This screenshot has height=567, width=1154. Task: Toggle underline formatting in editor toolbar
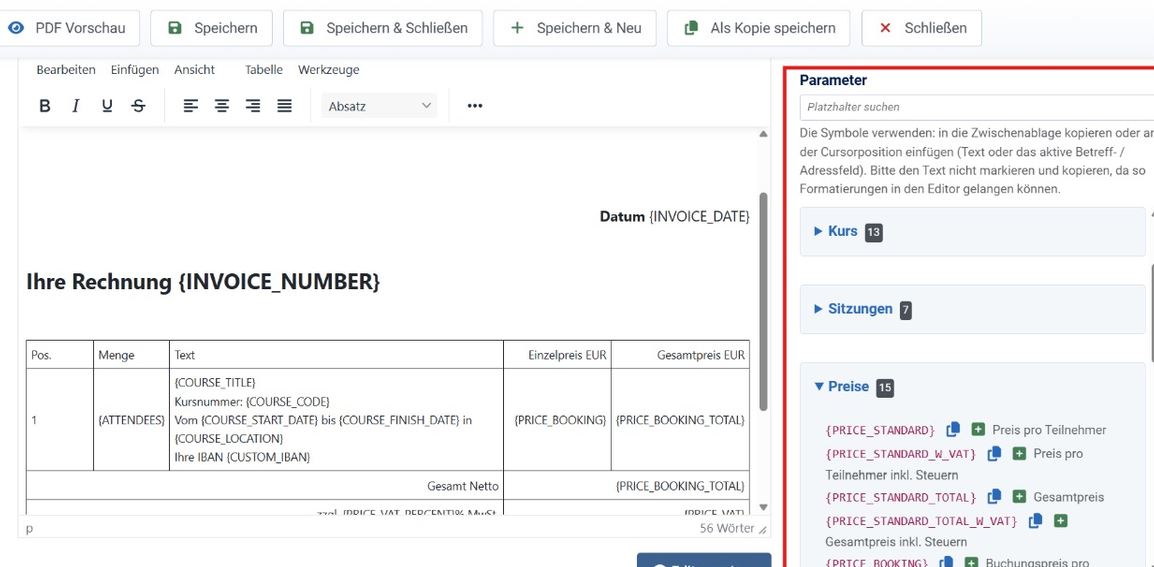click(107, 106)
